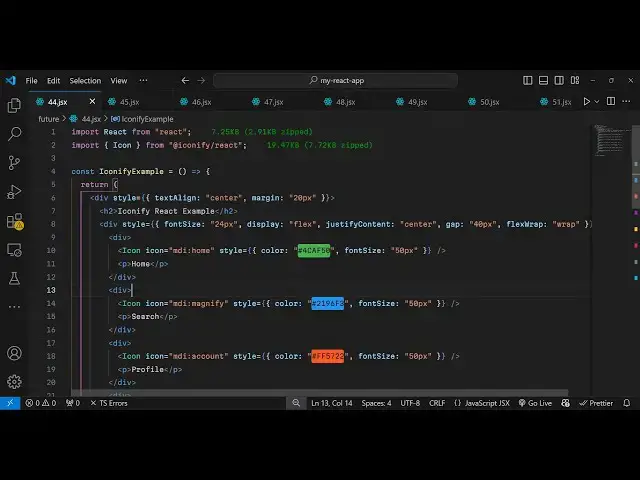
Task: Open notifications bell
Action: pos(627,403)
